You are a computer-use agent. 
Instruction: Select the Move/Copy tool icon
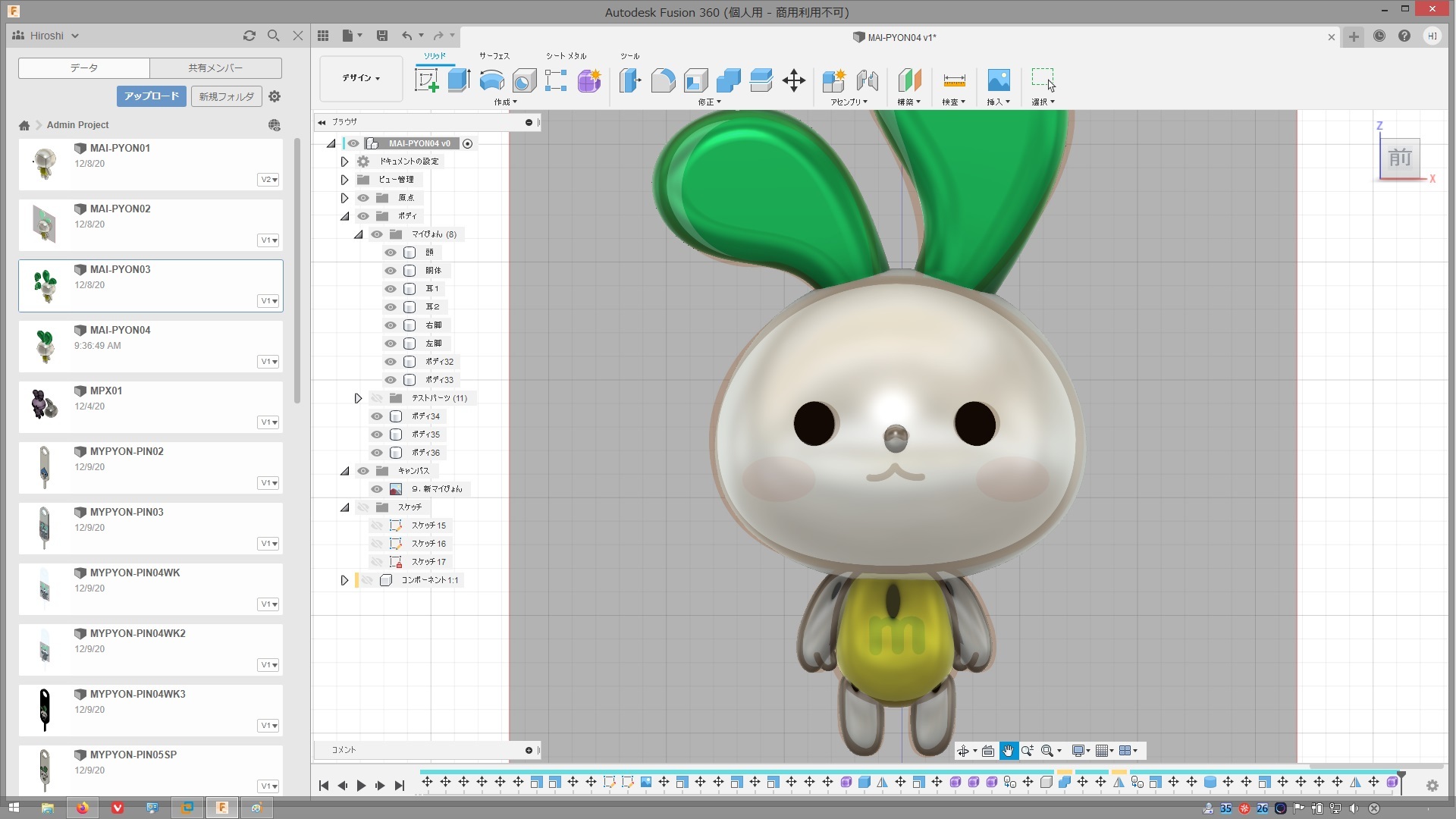coord(793,80)
